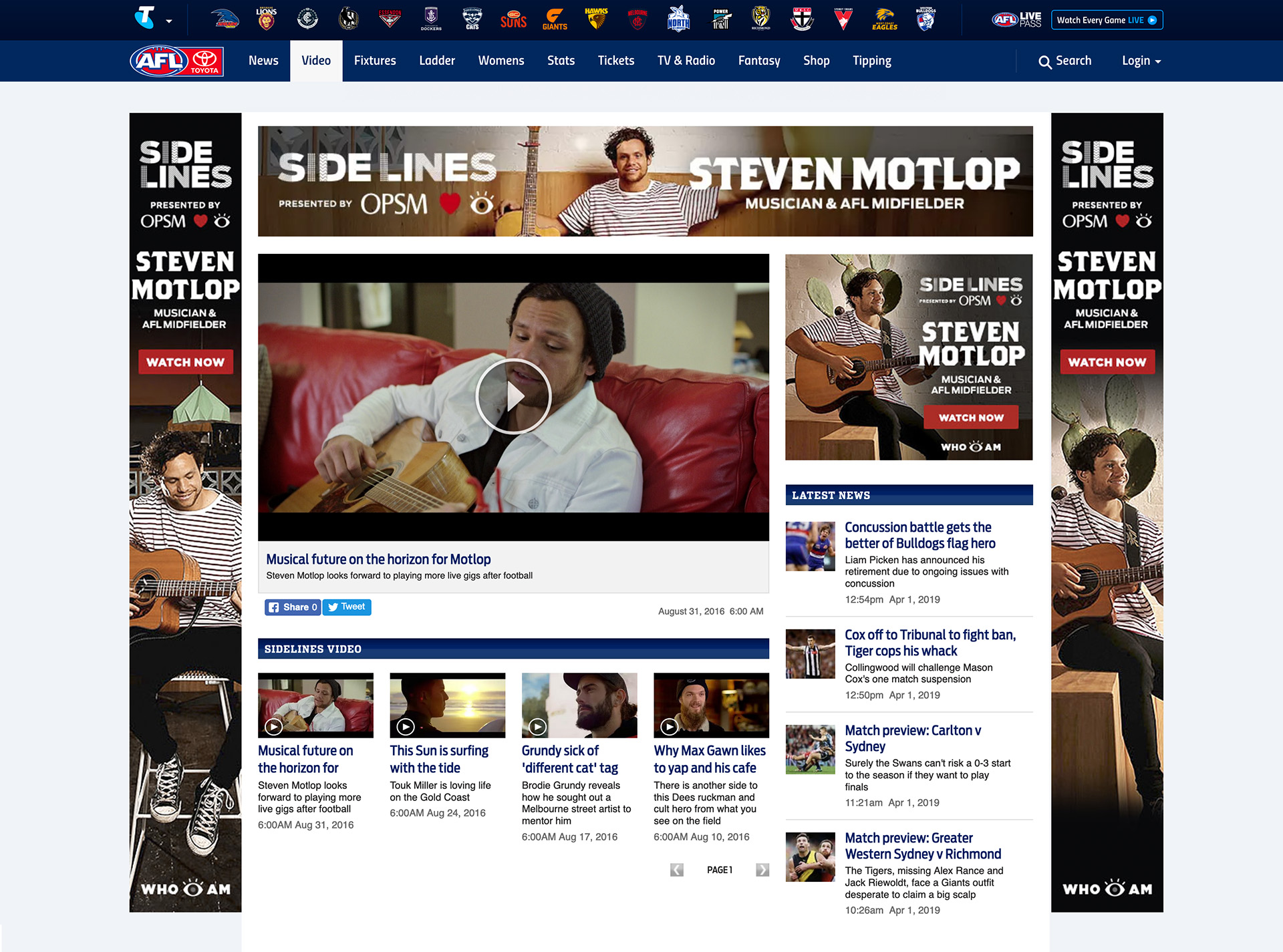Click the Search magnifier icon
Viewport: 1283px width, 952px height.
1045,62
